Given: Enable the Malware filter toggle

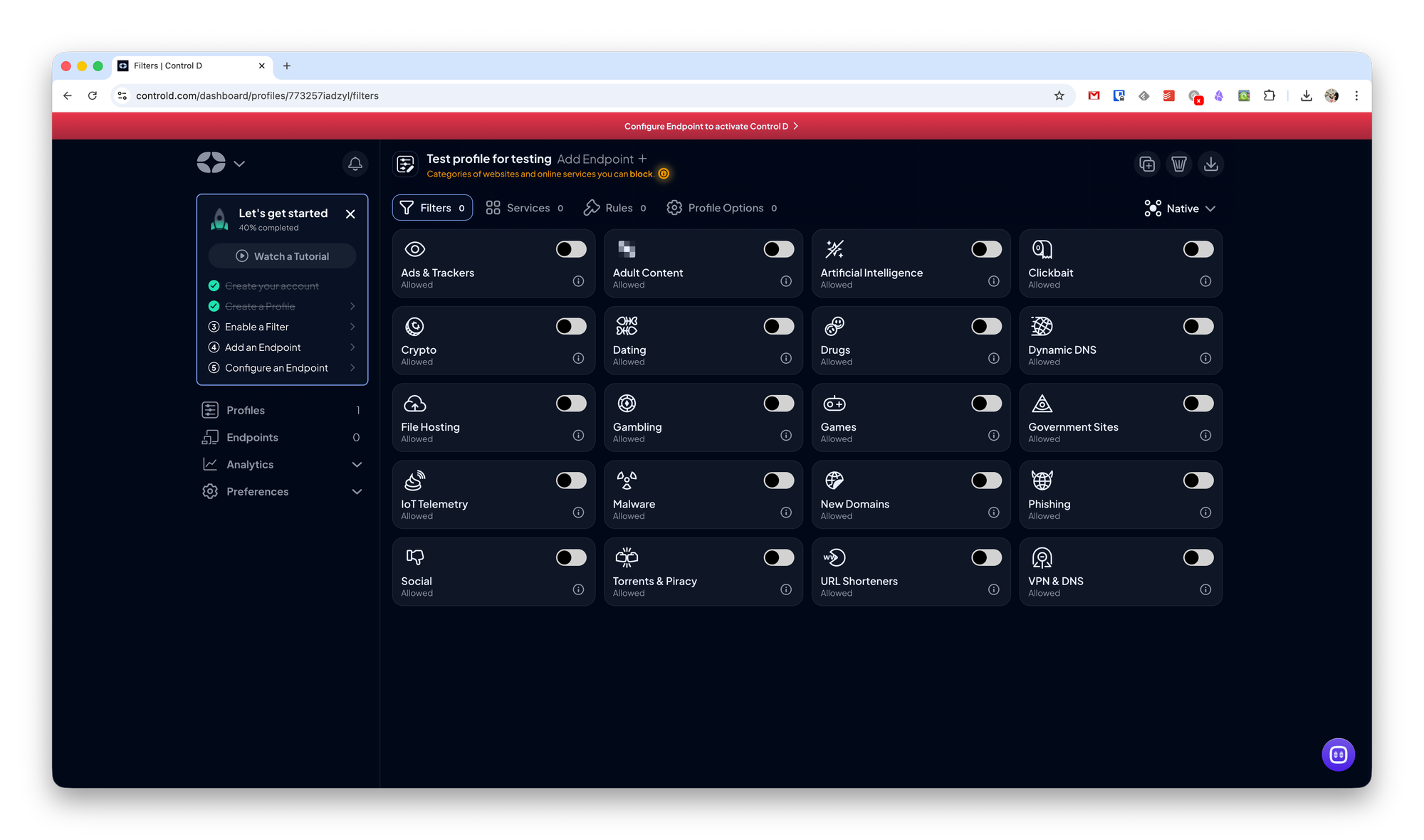Looking at the screenshot, I should point(778,481).
